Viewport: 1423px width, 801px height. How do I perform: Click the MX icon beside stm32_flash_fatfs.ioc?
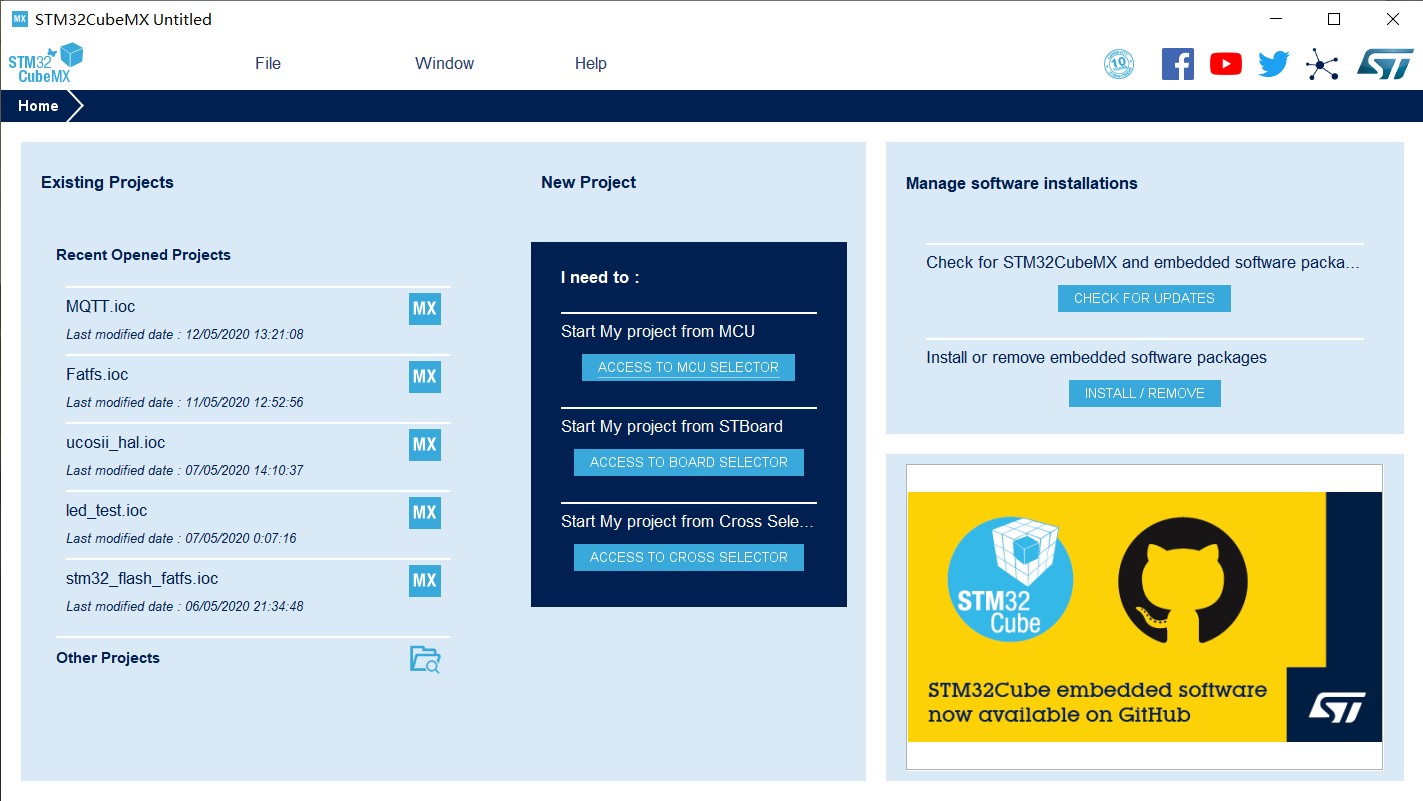click(425, 581)
